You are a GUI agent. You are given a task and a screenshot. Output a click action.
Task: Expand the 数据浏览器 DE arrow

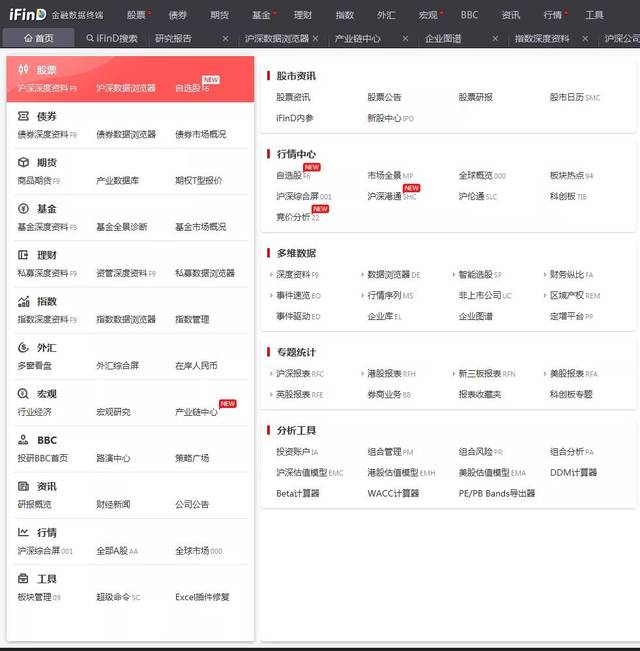tap(362, 274)
